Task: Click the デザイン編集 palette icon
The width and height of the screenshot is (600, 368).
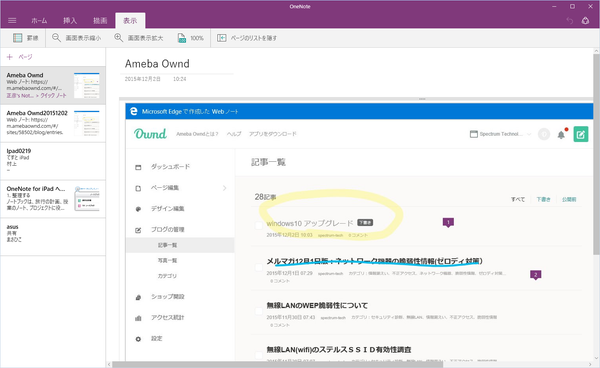Action: tap(138, 209)
